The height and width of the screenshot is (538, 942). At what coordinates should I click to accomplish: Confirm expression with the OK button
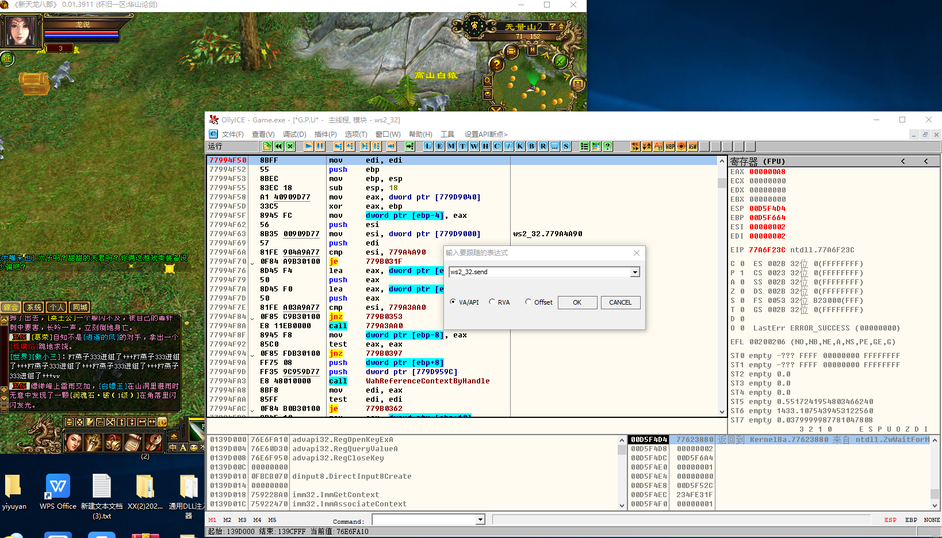[x=577, y=302]
